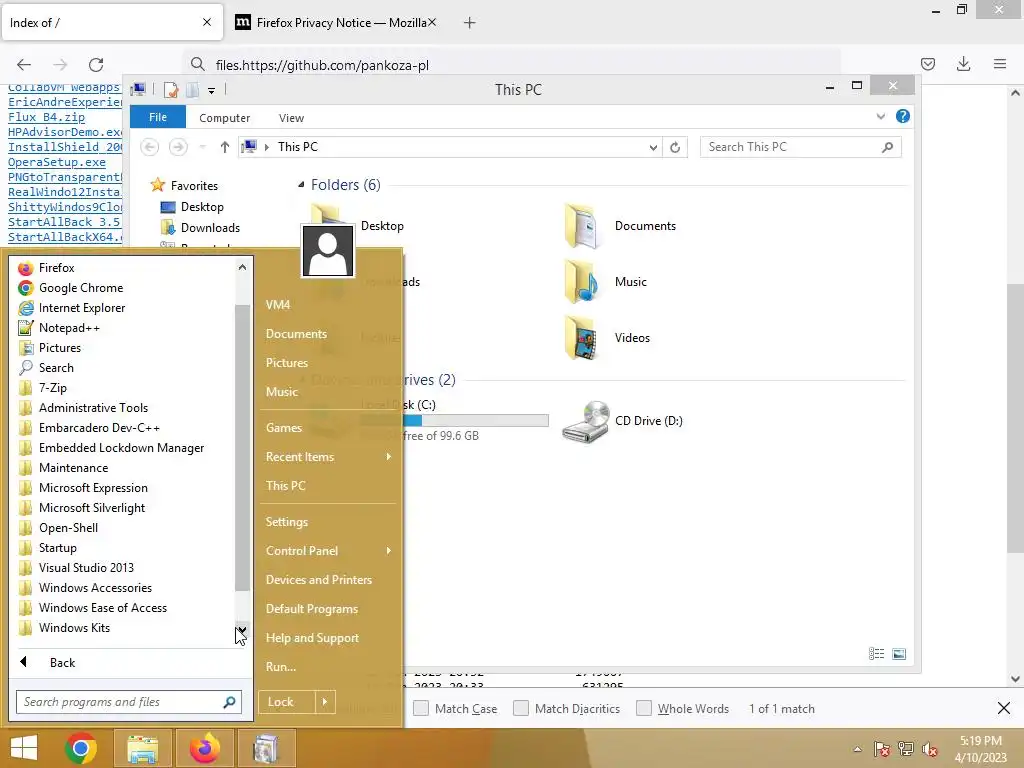This screenshot has height=768, width=1024.
Task: Close the Firefox find bar
Action: [1004, 708]
